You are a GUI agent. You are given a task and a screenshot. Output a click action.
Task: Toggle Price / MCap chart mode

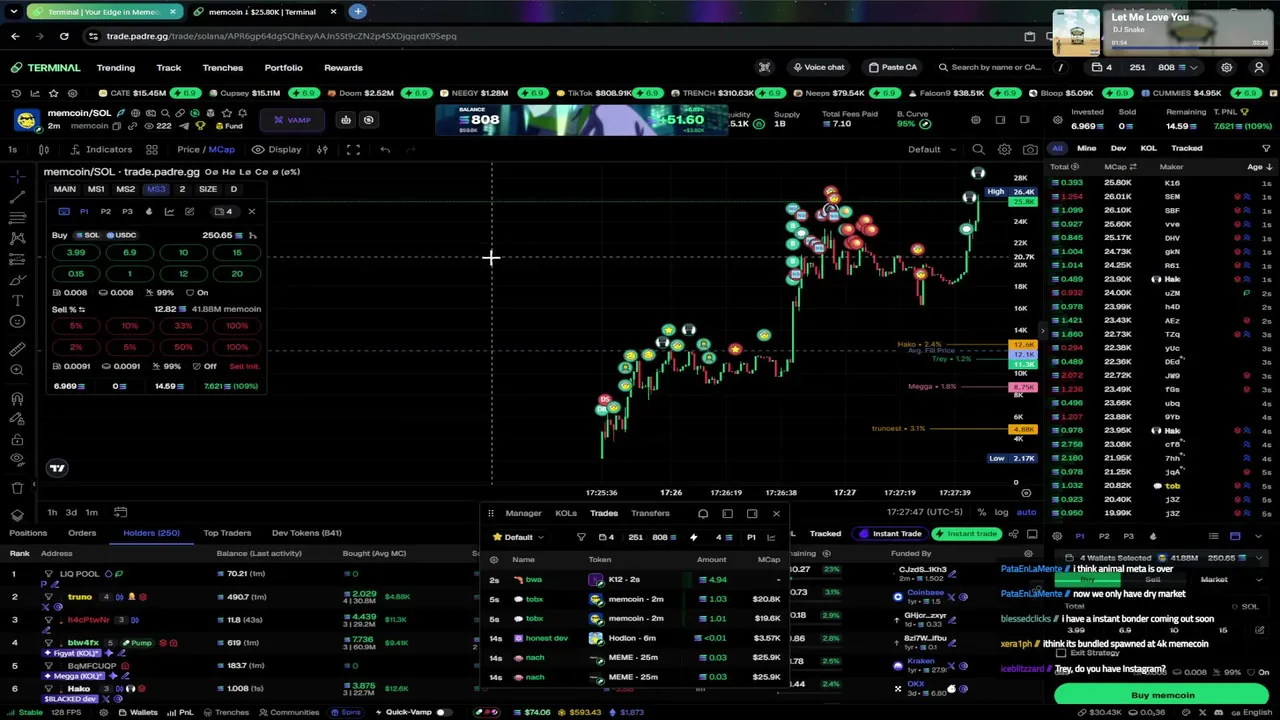206,150
